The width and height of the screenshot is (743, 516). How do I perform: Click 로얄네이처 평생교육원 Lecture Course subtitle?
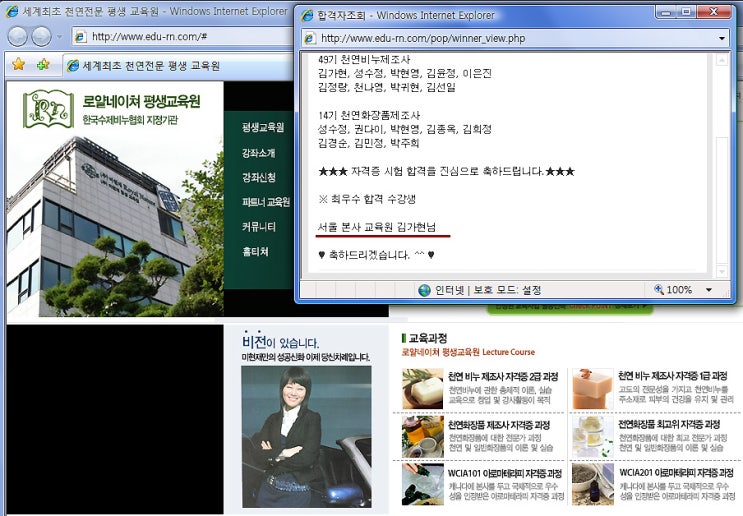[x=468, y=352]
